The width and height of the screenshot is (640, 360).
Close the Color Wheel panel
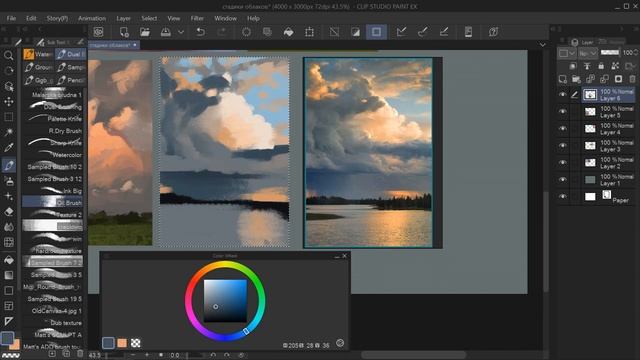(344, 256)
